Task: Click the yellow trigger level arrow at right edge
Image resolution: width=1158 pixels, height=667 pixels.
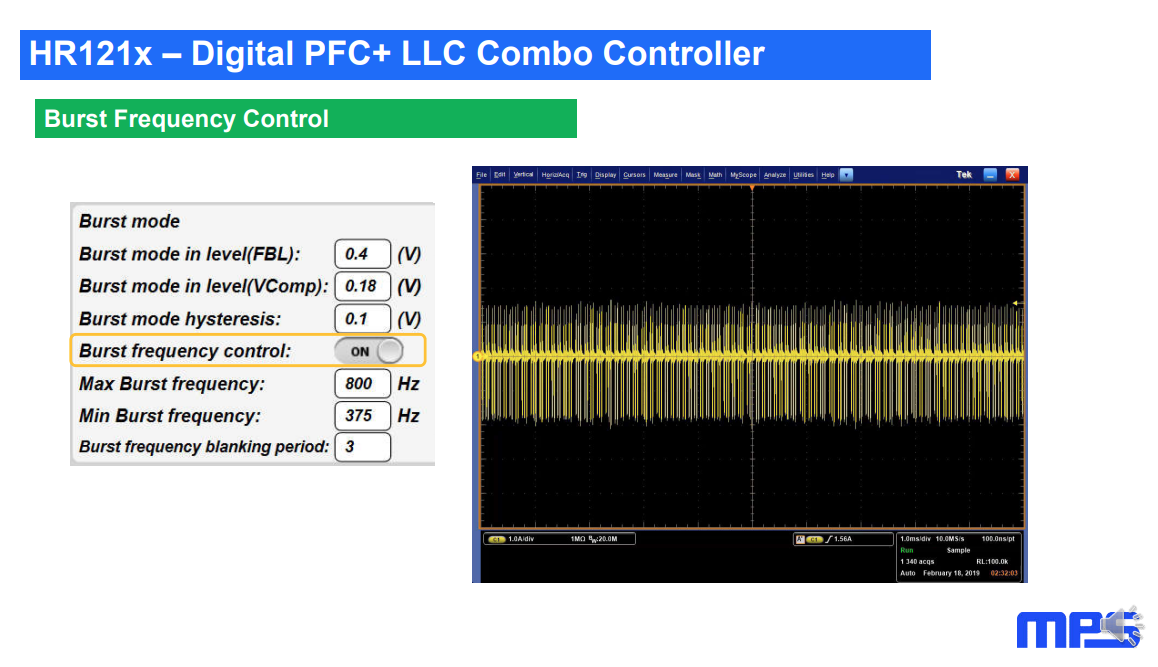Action: click(x=1017, y=303)
